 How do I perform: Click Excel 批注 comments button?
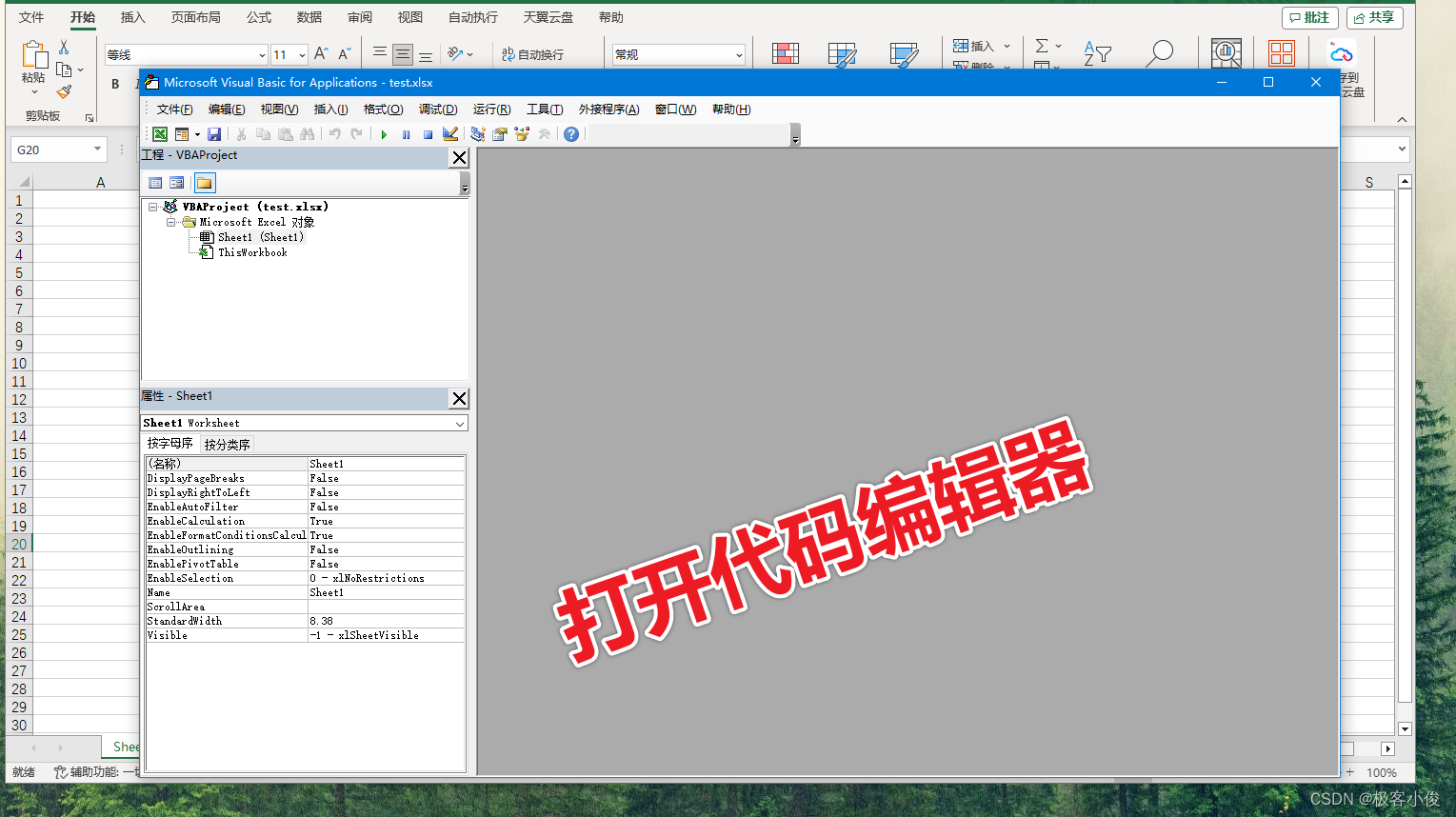1310,17
